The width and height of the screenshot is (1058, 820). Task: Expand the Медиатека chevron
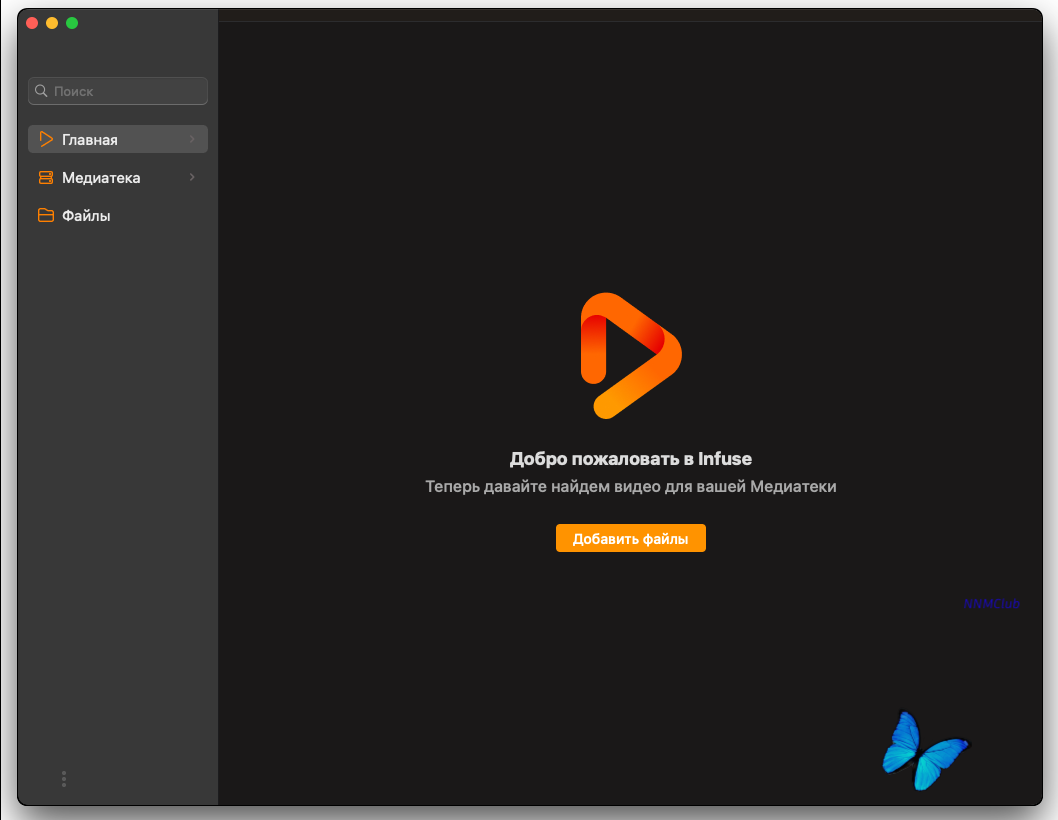tap(192, 177)
